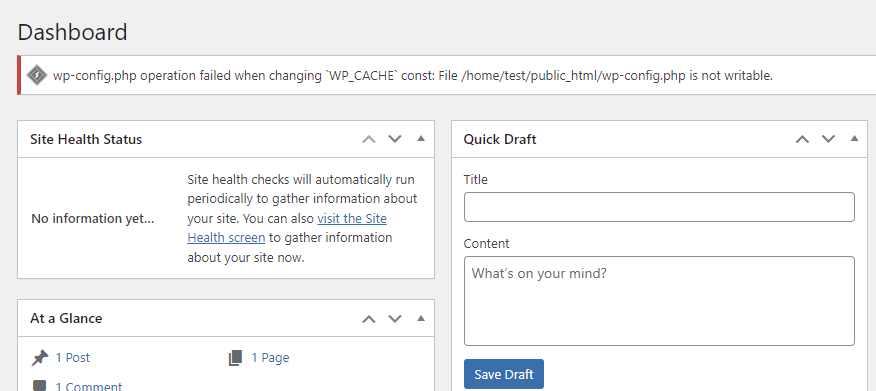Image resolution: width=876 pixels, height=391 pixels.
Task: Click the At a Glance widget title
Action: click(x=66, y=318)
